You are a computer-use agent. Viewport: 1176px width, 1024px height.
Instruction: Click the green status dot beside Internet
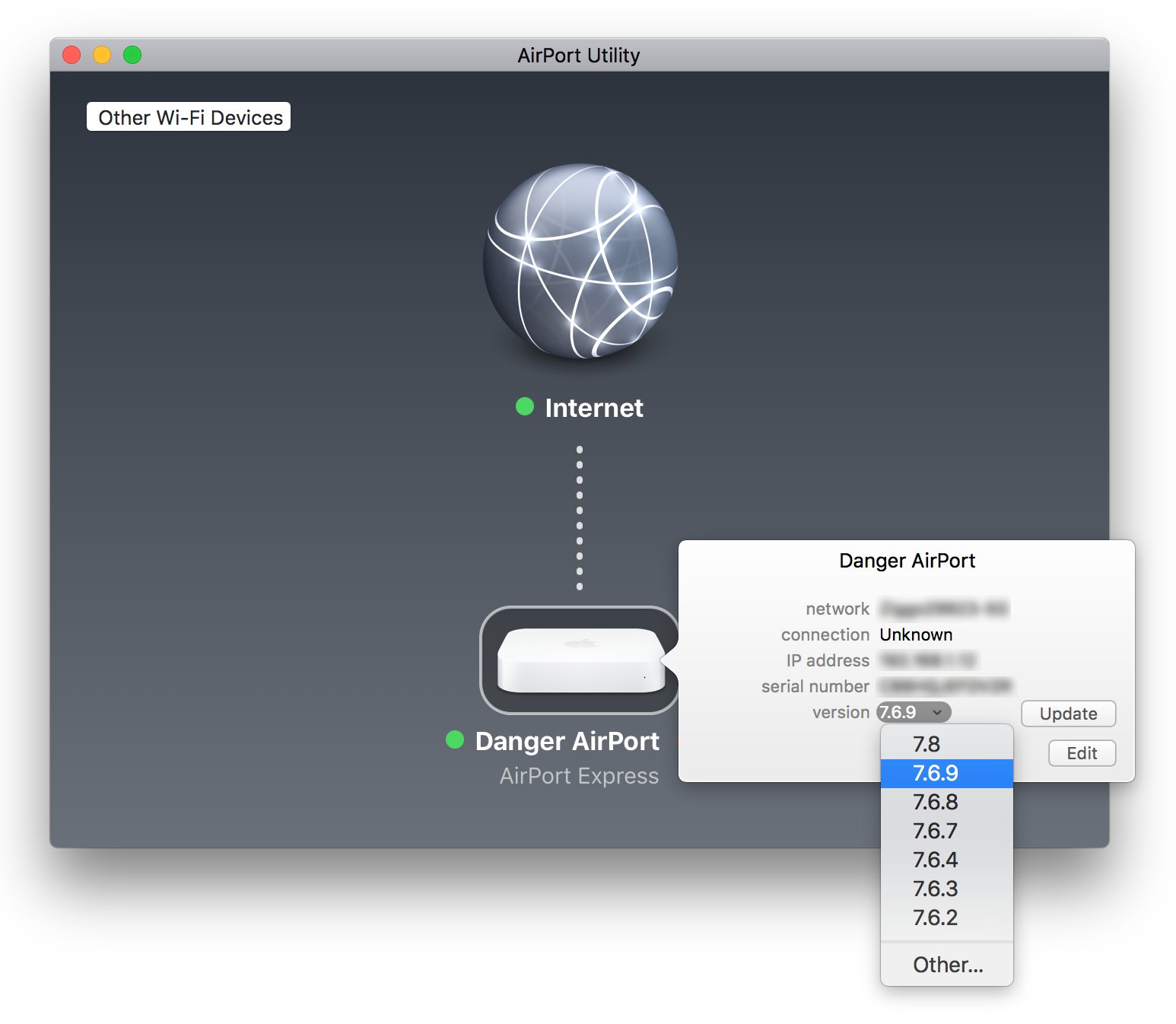(525, 406)
